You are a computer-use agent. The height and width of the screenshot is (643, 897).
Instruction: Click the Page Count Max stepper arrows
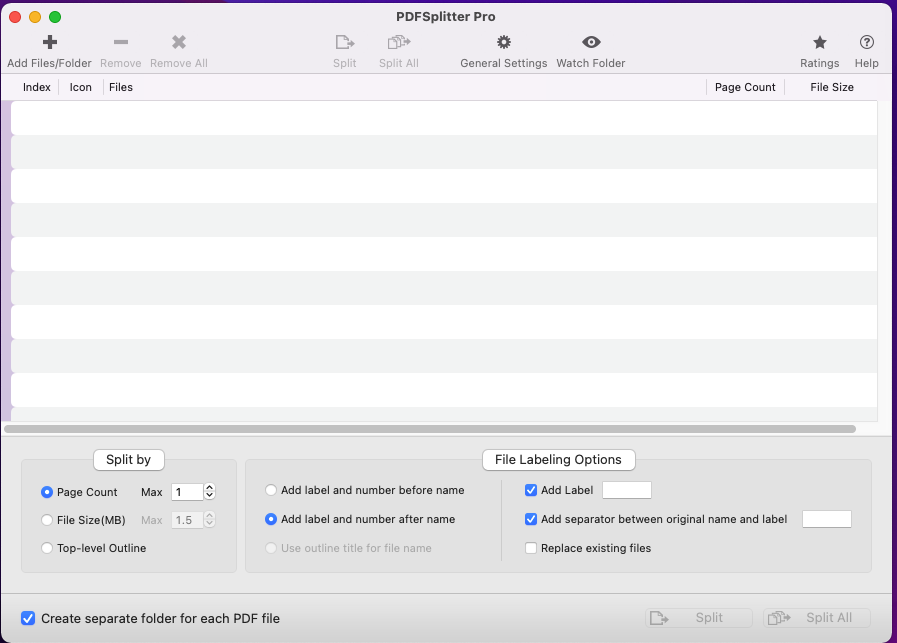pos(209,491)
